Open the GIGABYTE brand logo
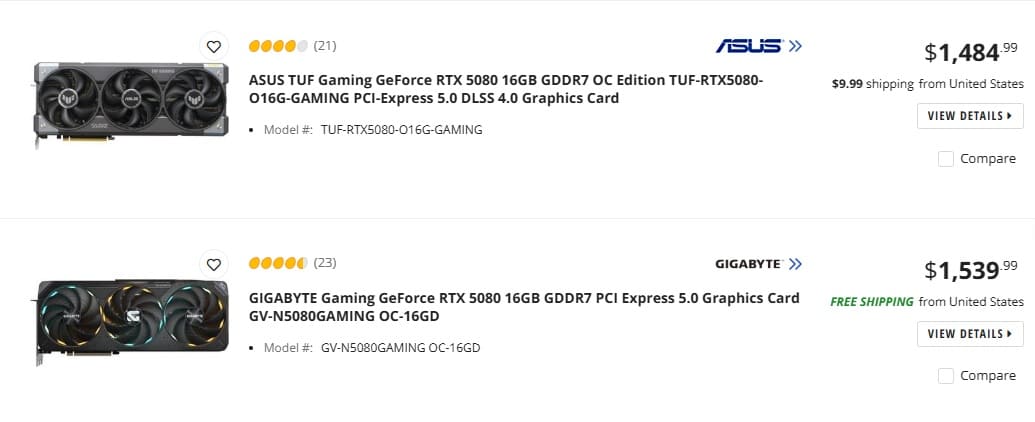Image resolution: width=1035 pixels, height=422 pixels. tap(749, 264)
